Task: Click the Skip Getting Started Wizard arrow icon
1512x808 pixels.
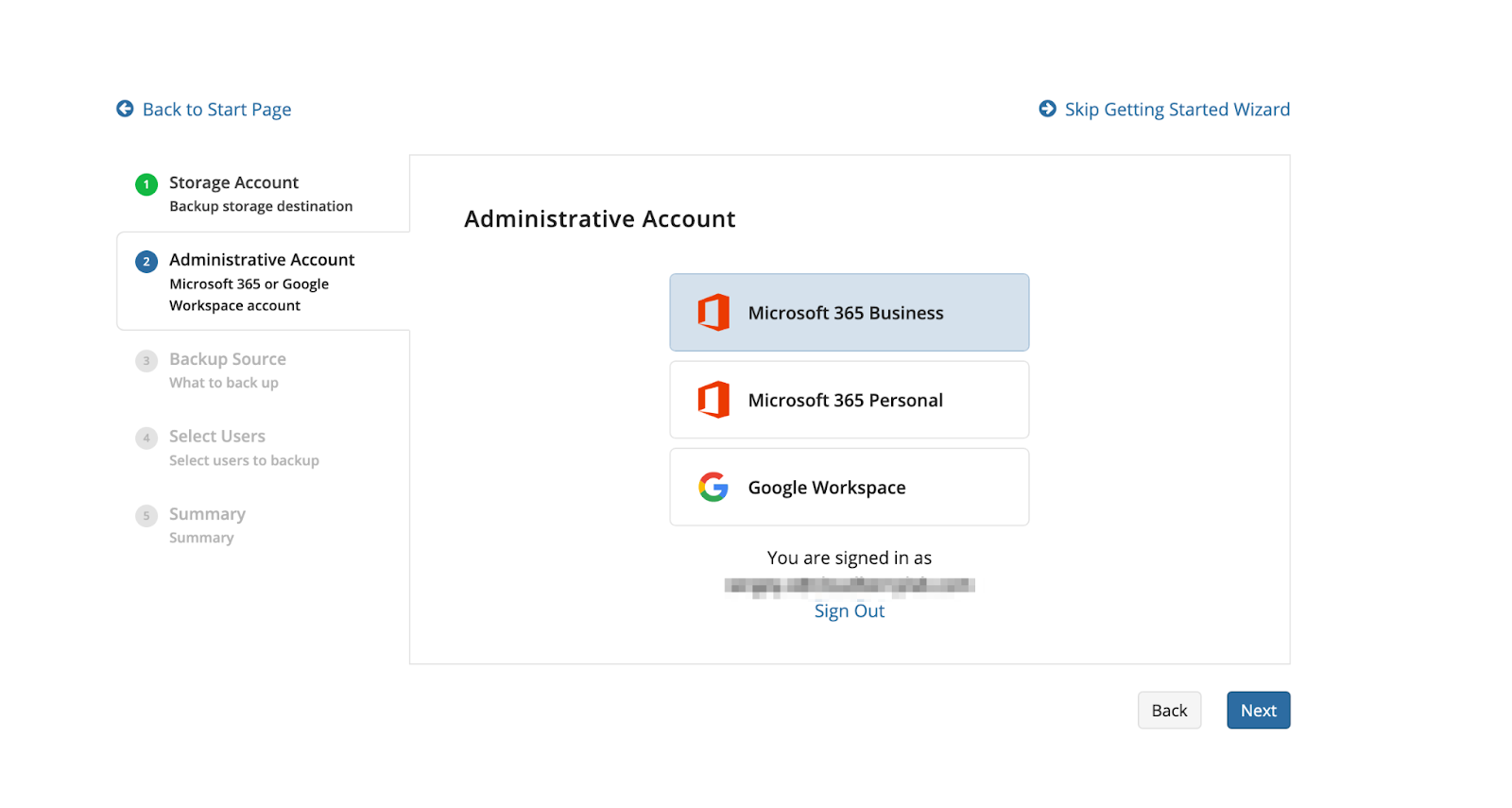Action: [1047, 109]
